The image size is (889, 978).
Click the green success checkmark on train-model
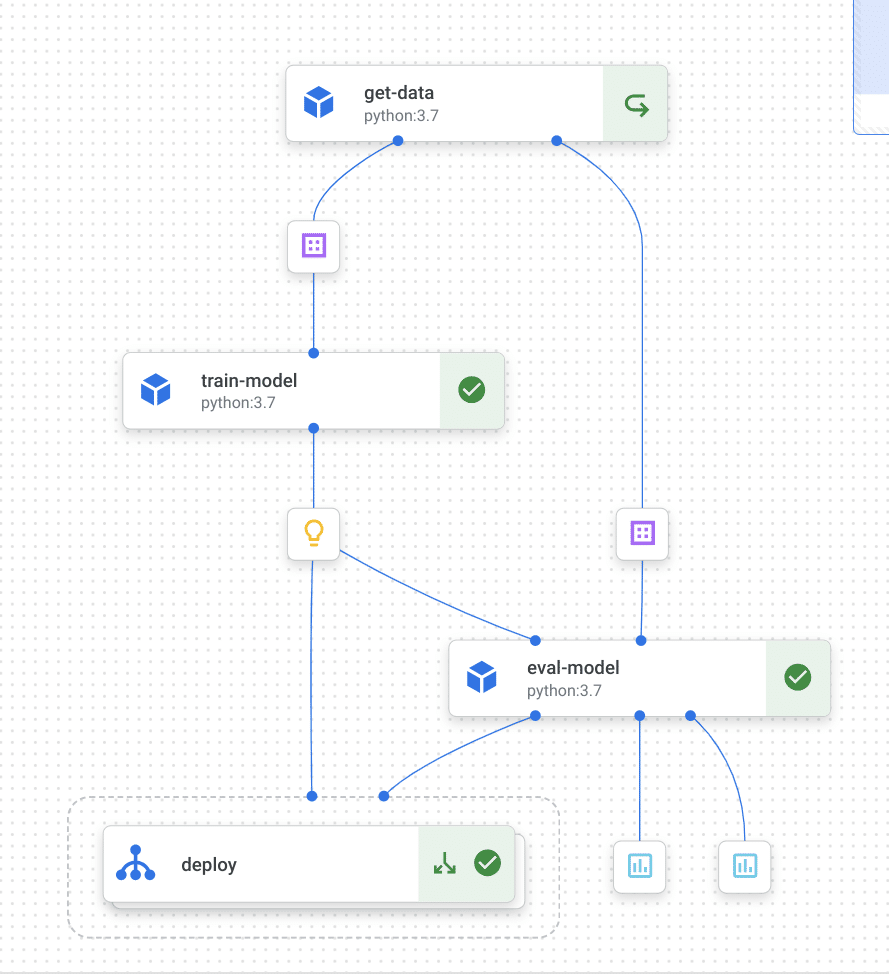pyautogui.click(x=472, y=390)
